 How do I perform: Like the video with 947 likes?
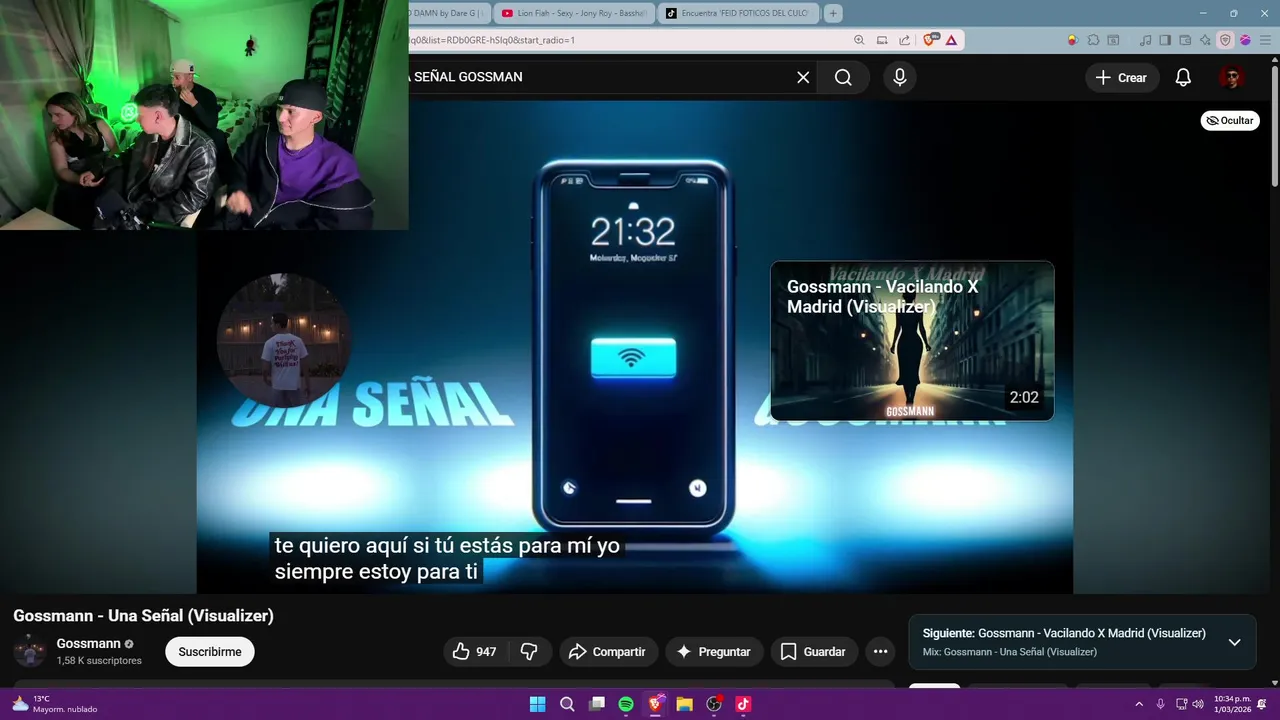point(474,652)
